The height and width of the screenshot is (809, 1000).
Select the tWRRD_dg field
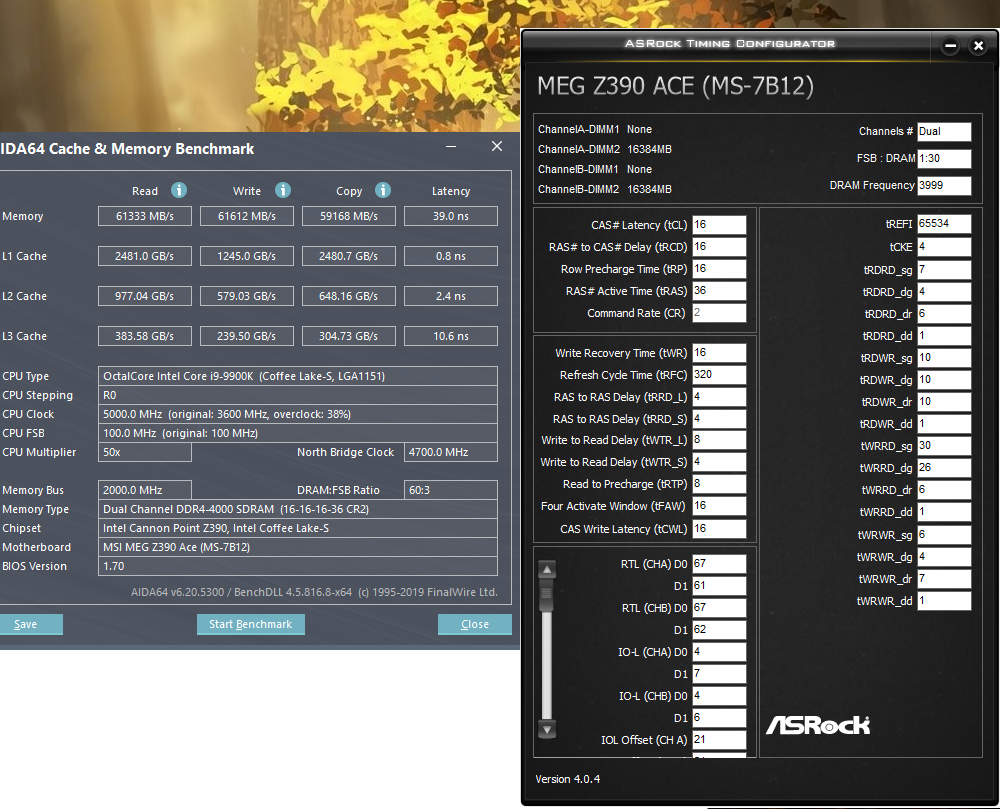[944, 468]
